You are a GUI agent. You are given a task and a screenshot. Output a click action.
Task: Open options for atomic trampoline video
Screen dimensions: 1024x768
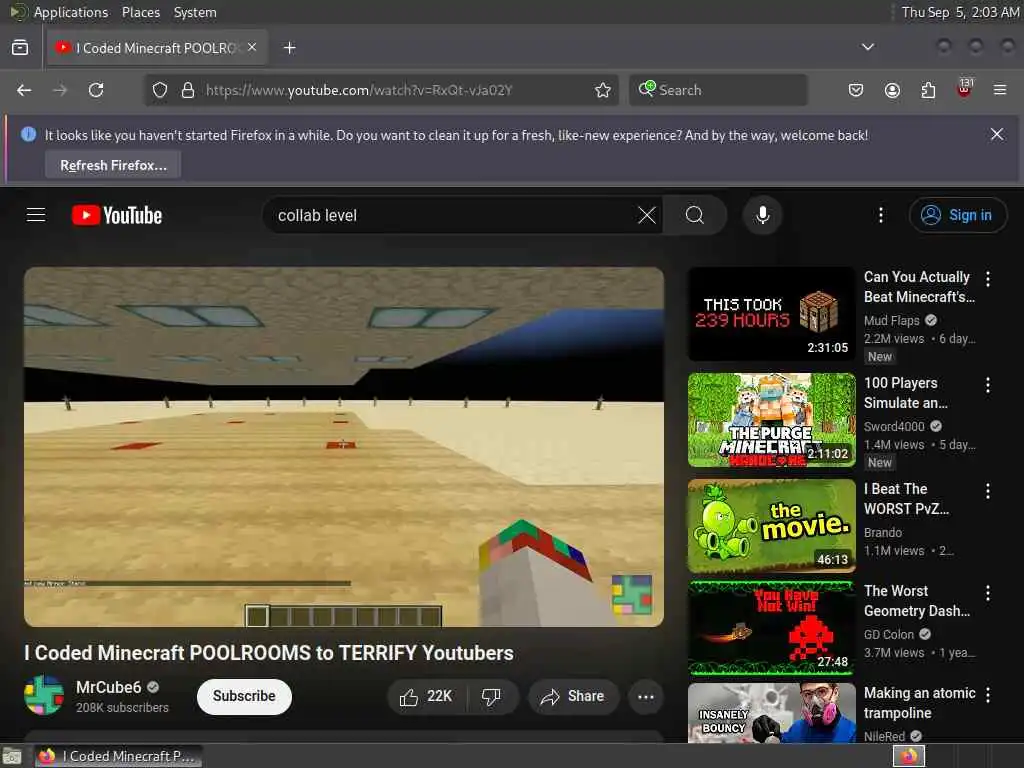[x=987, y=695]
